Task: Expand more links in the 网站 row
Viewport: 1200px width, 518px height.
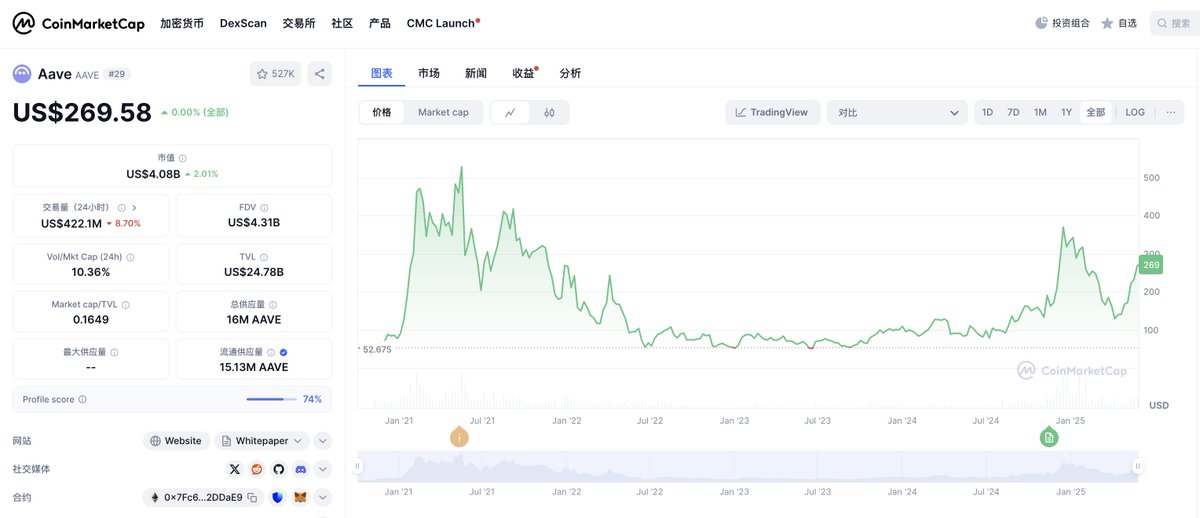Action: [x=322, y=441]
